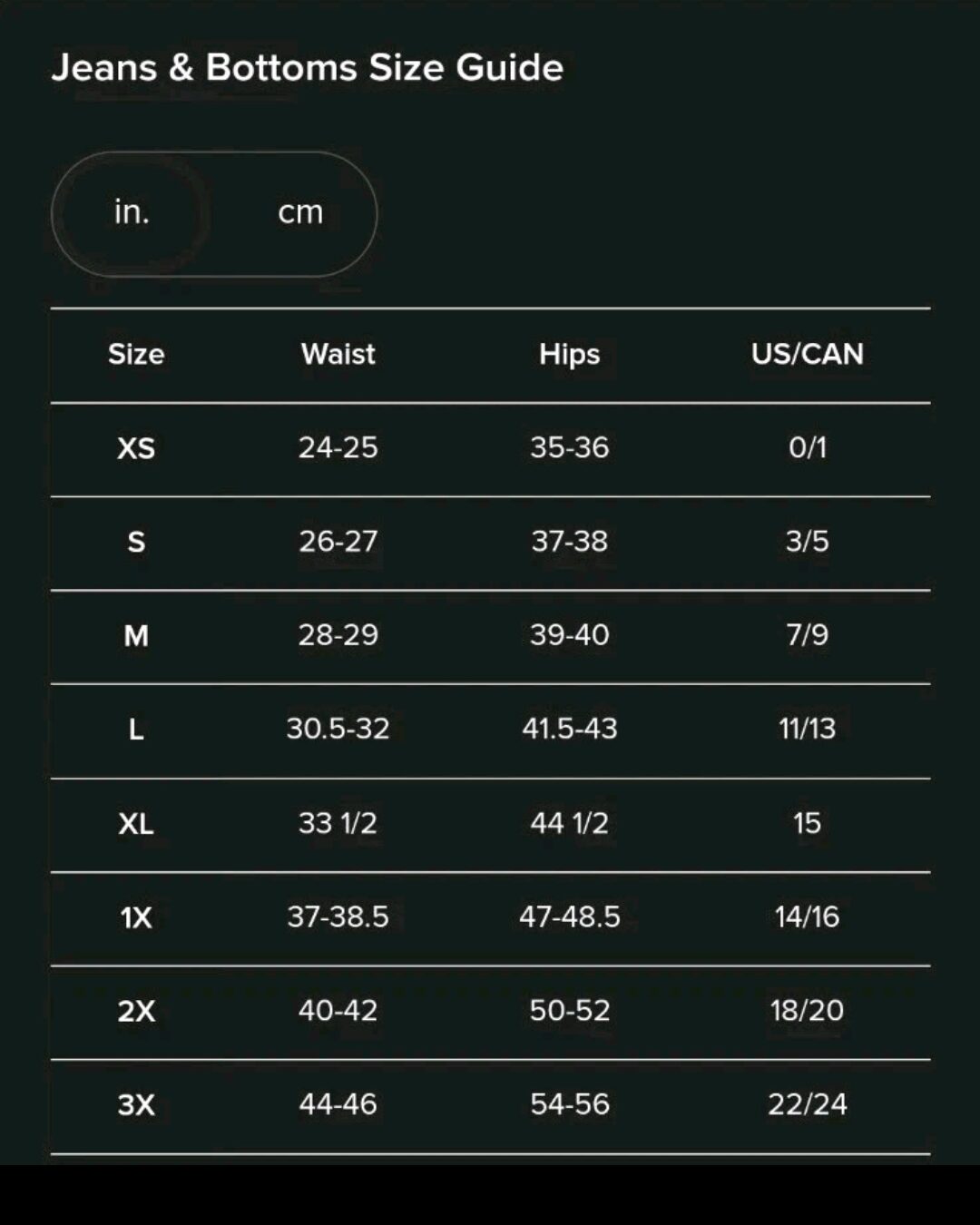Click the US/CAN column header
Image resolution: width=980 pixels, height=1225 pixels.
(x=807, y=354)
